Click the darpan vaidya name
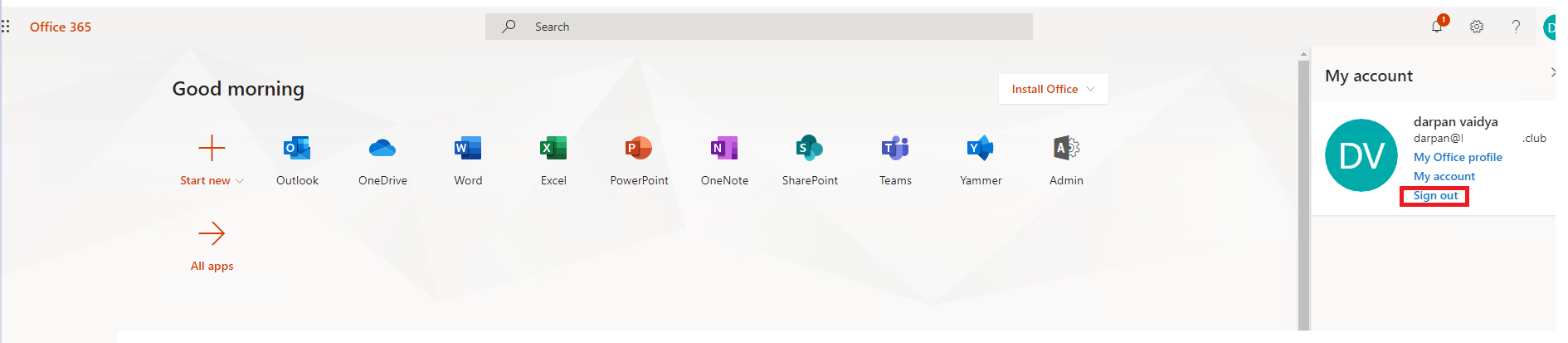This screenshot has height=343, width=1568. tap(1455, 122)
